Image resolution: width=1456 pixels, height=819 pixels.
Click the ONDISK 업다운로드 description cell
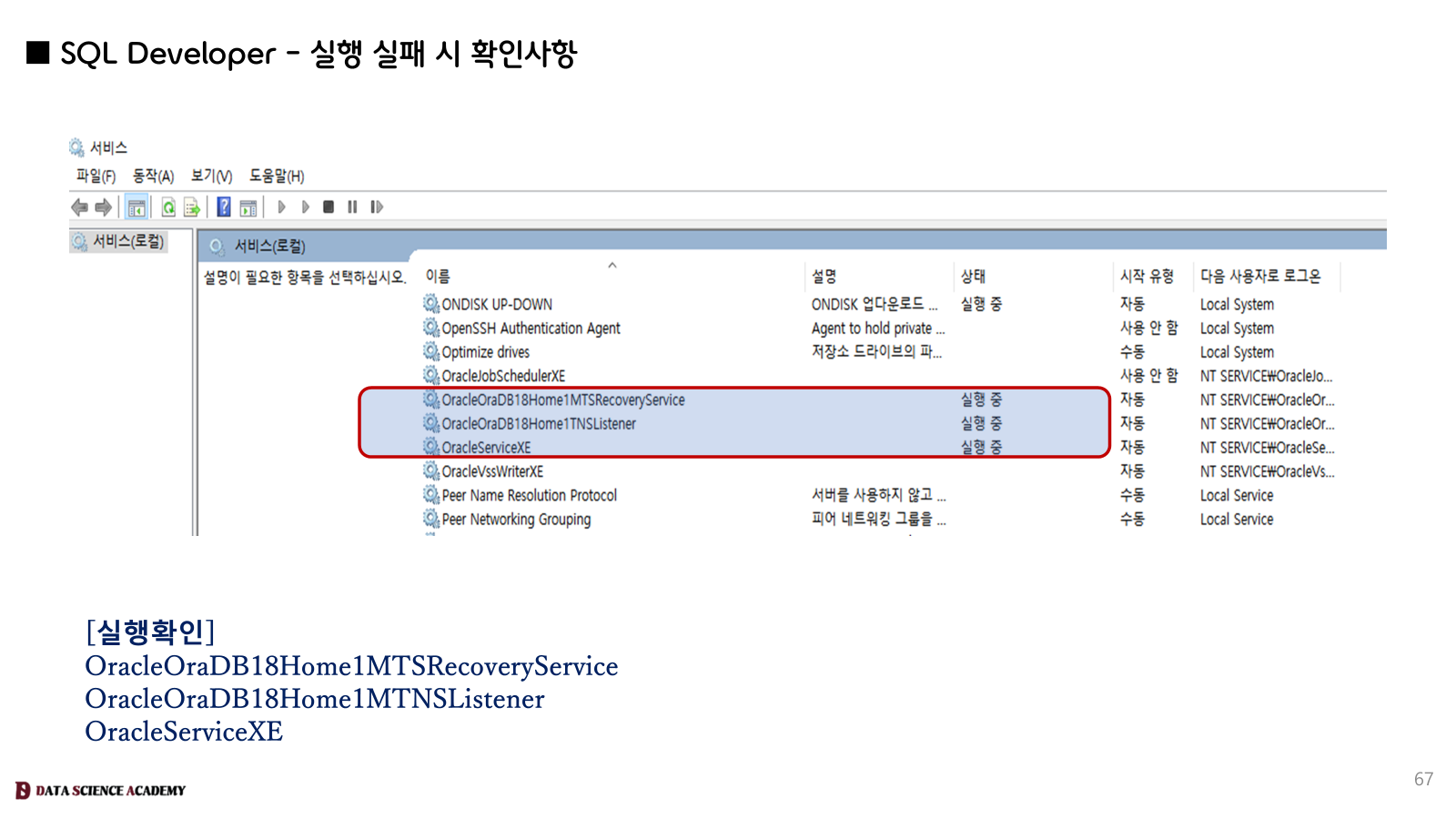(875, 304)
